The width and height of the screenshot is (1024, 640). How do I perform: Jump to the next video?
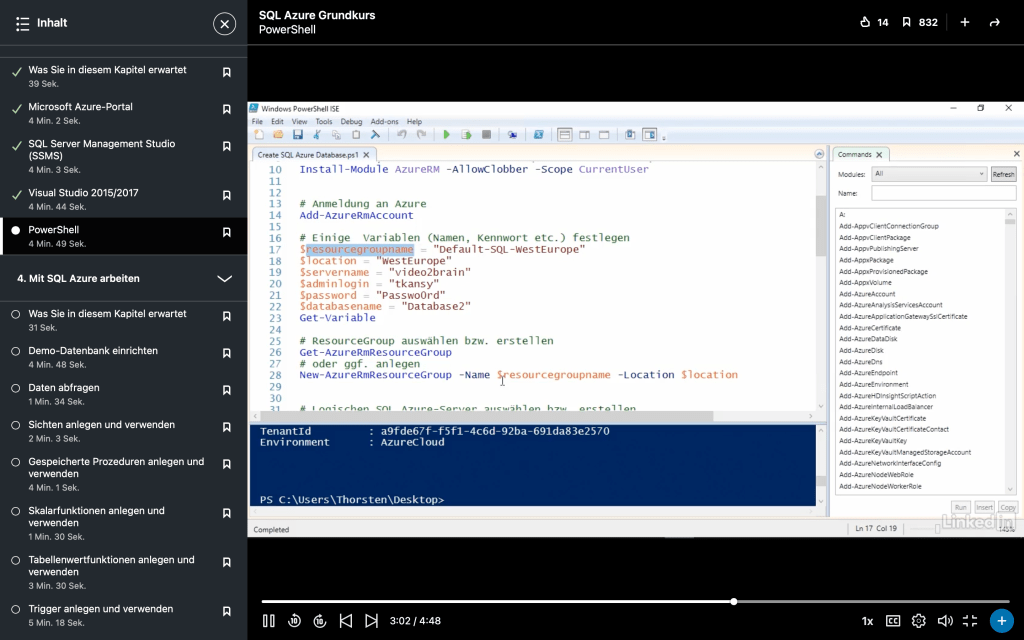371,621
